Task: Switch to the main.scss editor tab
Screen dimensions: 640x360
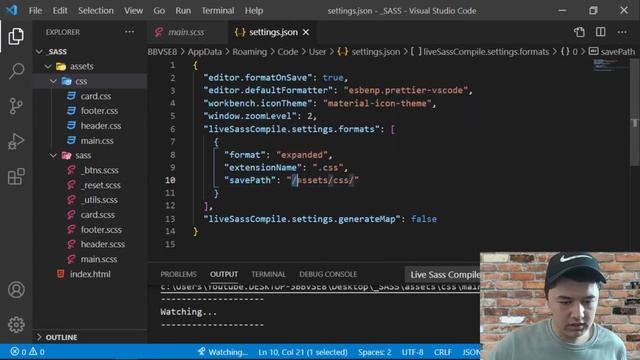Action: pos(186,32)
